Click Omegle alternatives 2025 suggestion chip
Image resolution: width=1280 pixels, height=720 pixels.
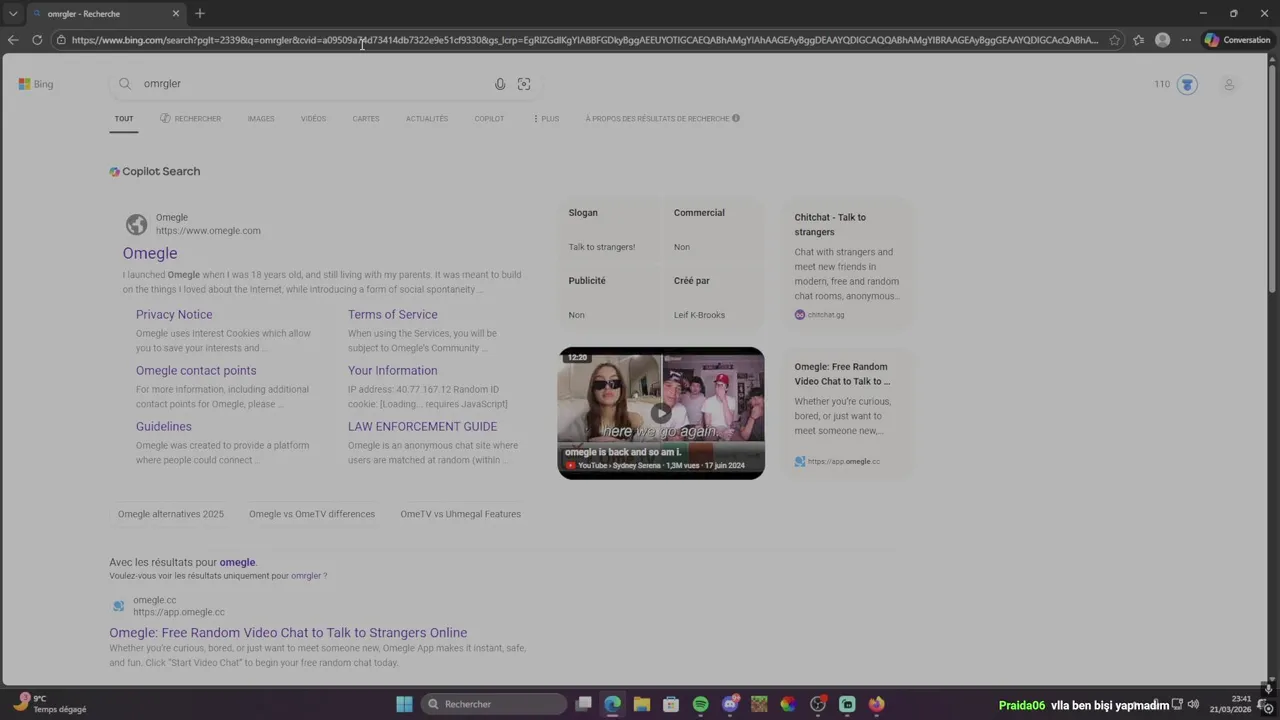[171, 514]
